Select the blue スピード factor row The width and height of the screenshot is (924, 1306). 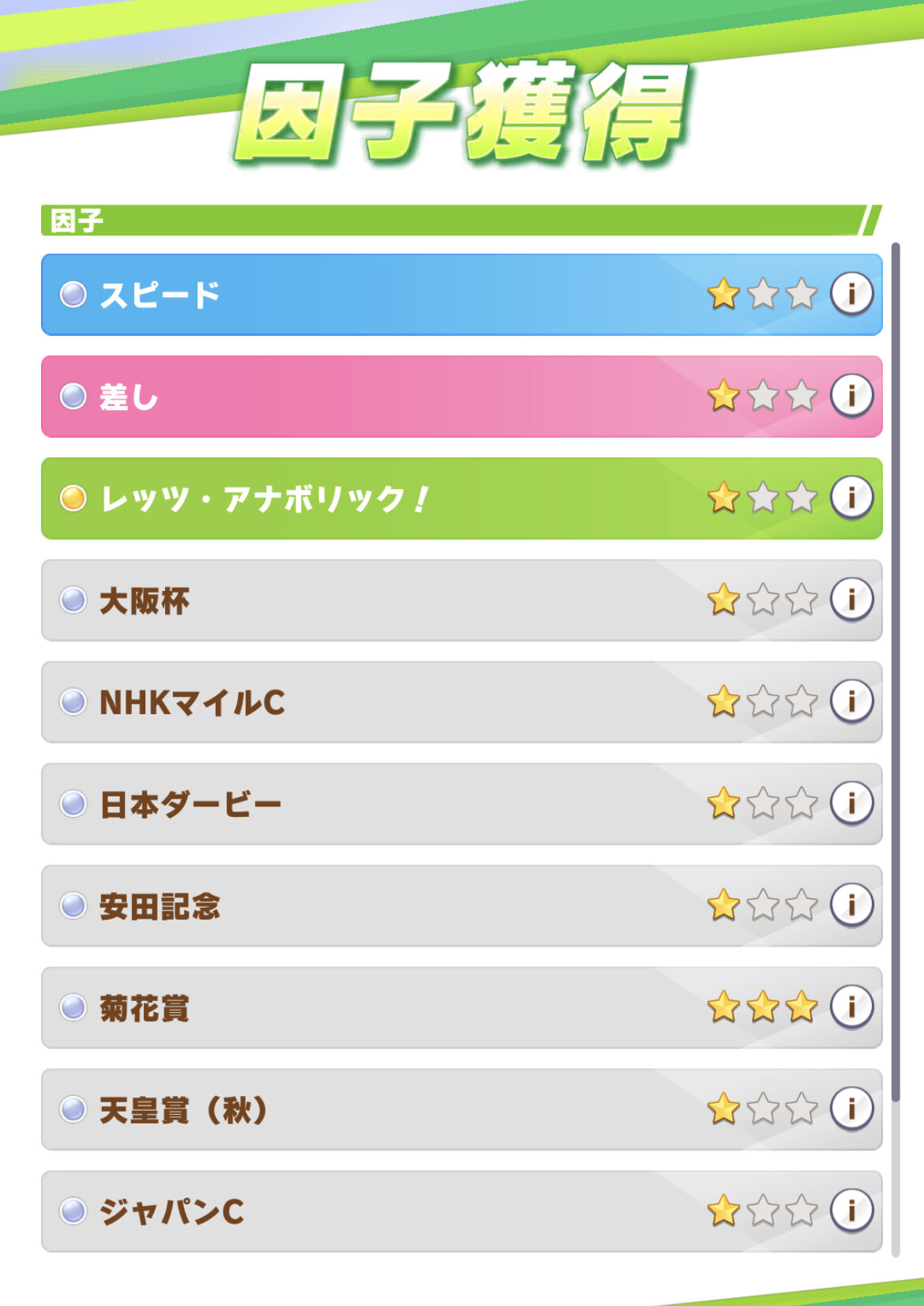(x=395, y=295)
